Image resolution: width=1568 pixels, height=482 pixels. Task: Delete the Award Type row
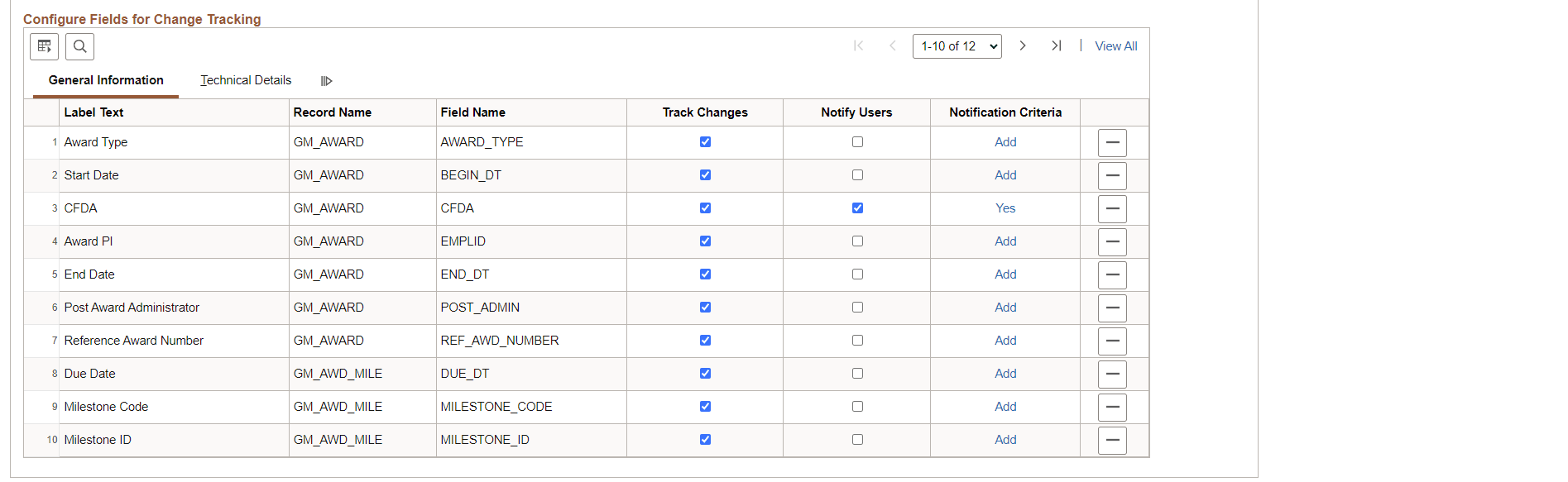click(x=1112, y=143)
